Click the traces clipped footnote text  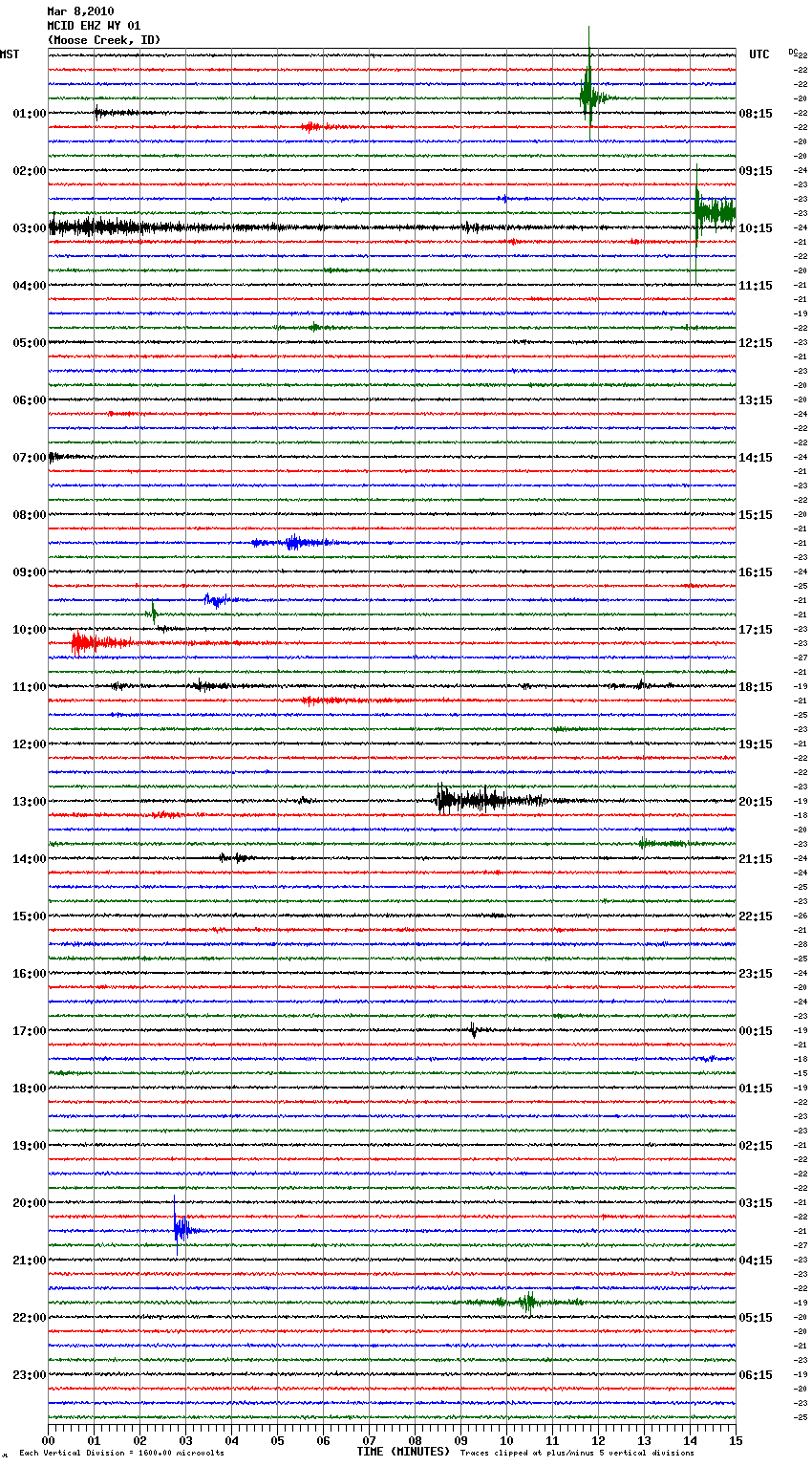[x=577, y=1454]
